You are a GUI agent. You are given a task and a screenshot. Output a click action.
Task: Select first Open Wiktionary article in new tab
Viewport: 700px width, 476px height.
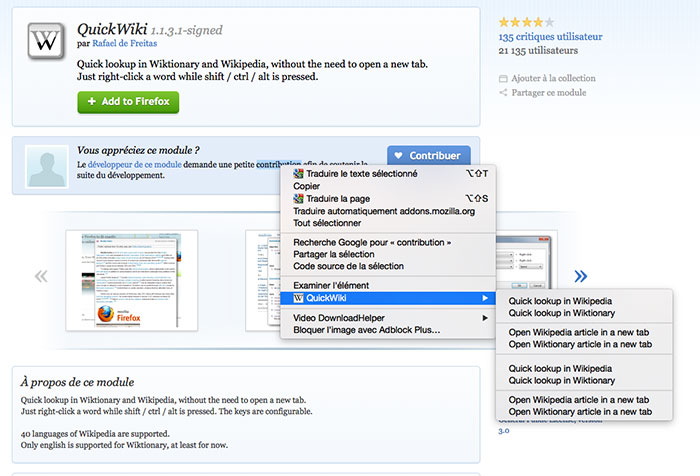584,344
